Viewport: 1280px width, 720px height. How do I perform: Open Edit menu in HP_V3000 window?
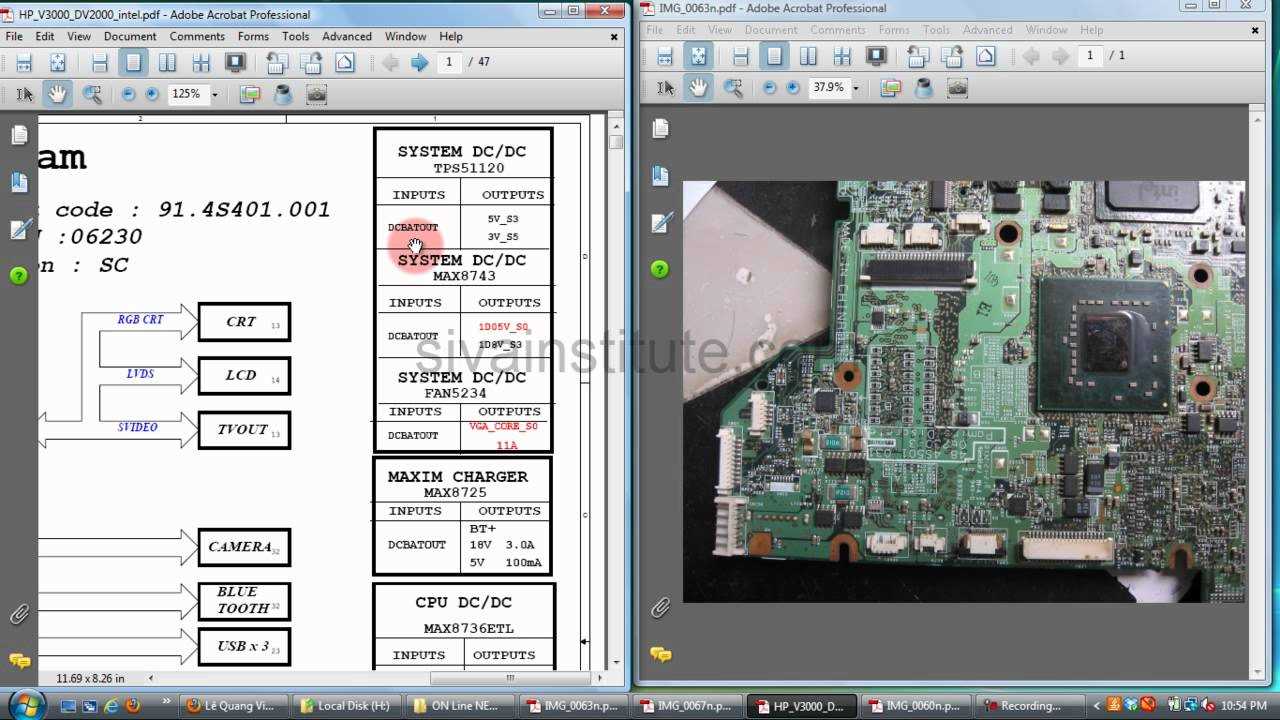pyautogui.click(x=45, y=36)
